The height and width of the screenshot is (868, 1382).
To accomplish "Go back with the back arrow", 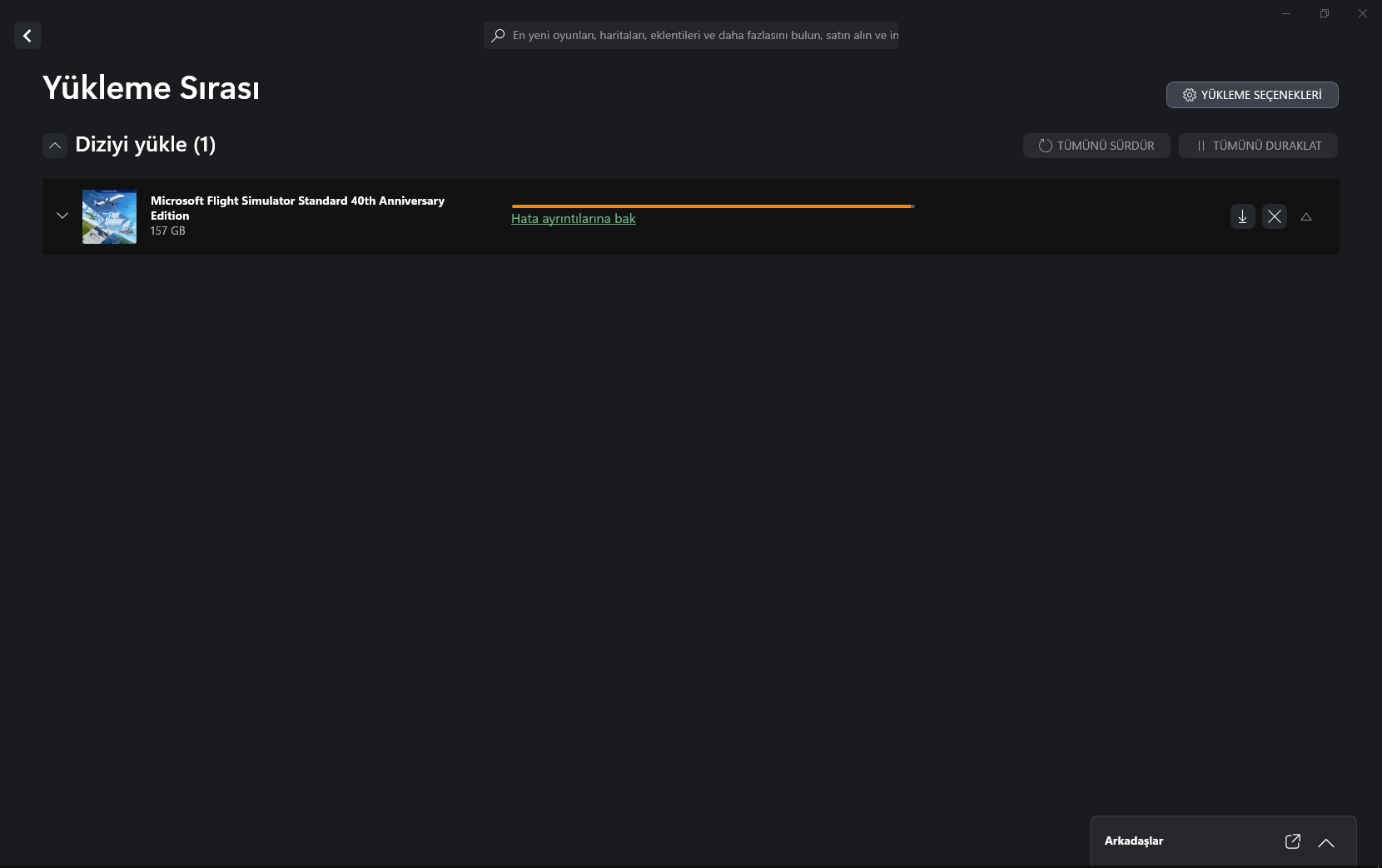I will pyautogui.click(x=27, y=35).
